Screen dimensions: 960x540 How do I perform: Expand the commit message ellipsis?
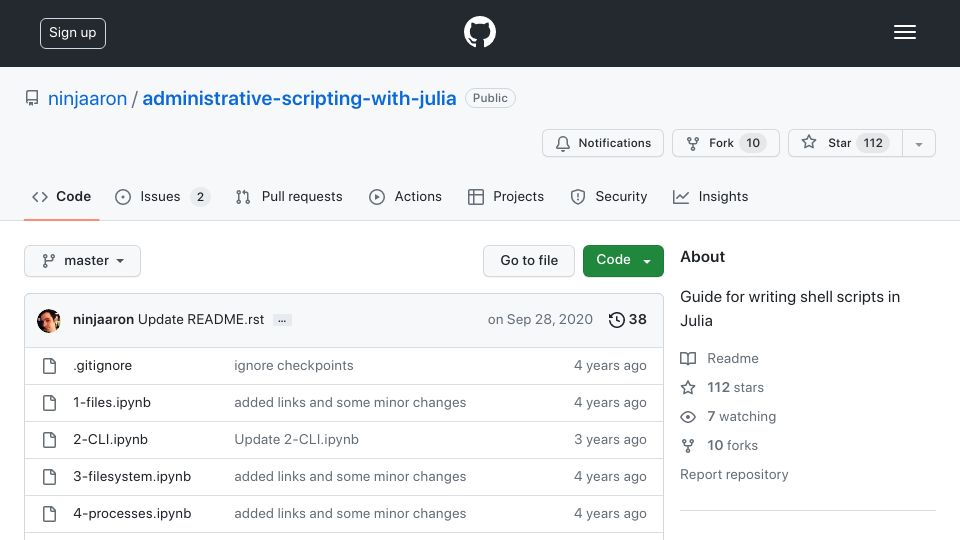point(282,320)
